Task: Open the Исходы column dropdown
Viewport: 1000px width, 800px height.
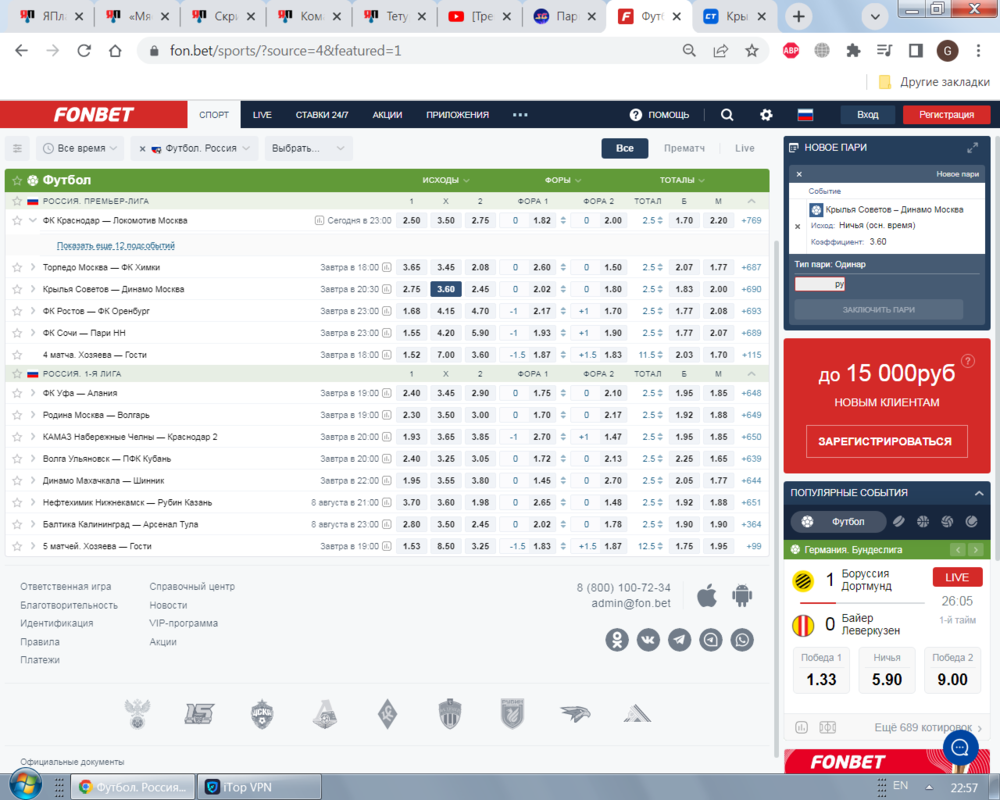Action: (446, 180)
